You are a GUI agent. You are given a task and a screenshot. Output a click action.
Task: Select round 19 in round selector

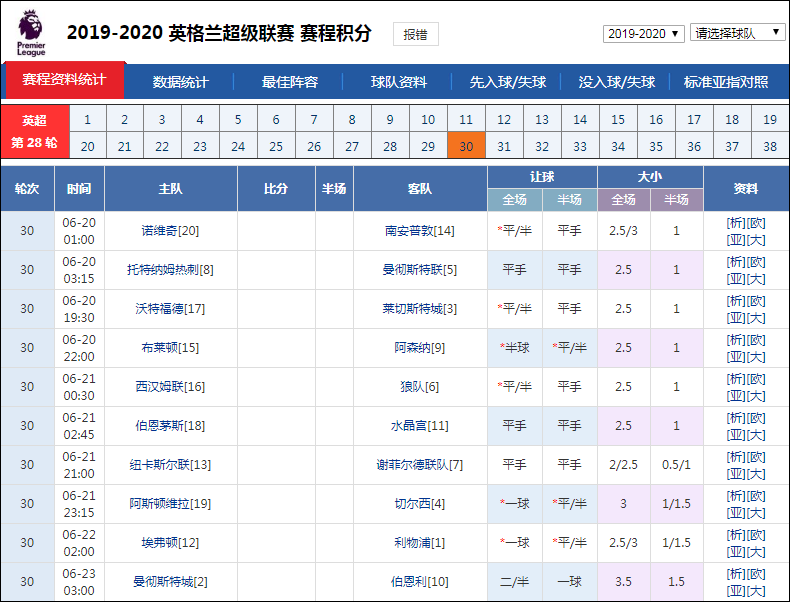click(770, 119)
